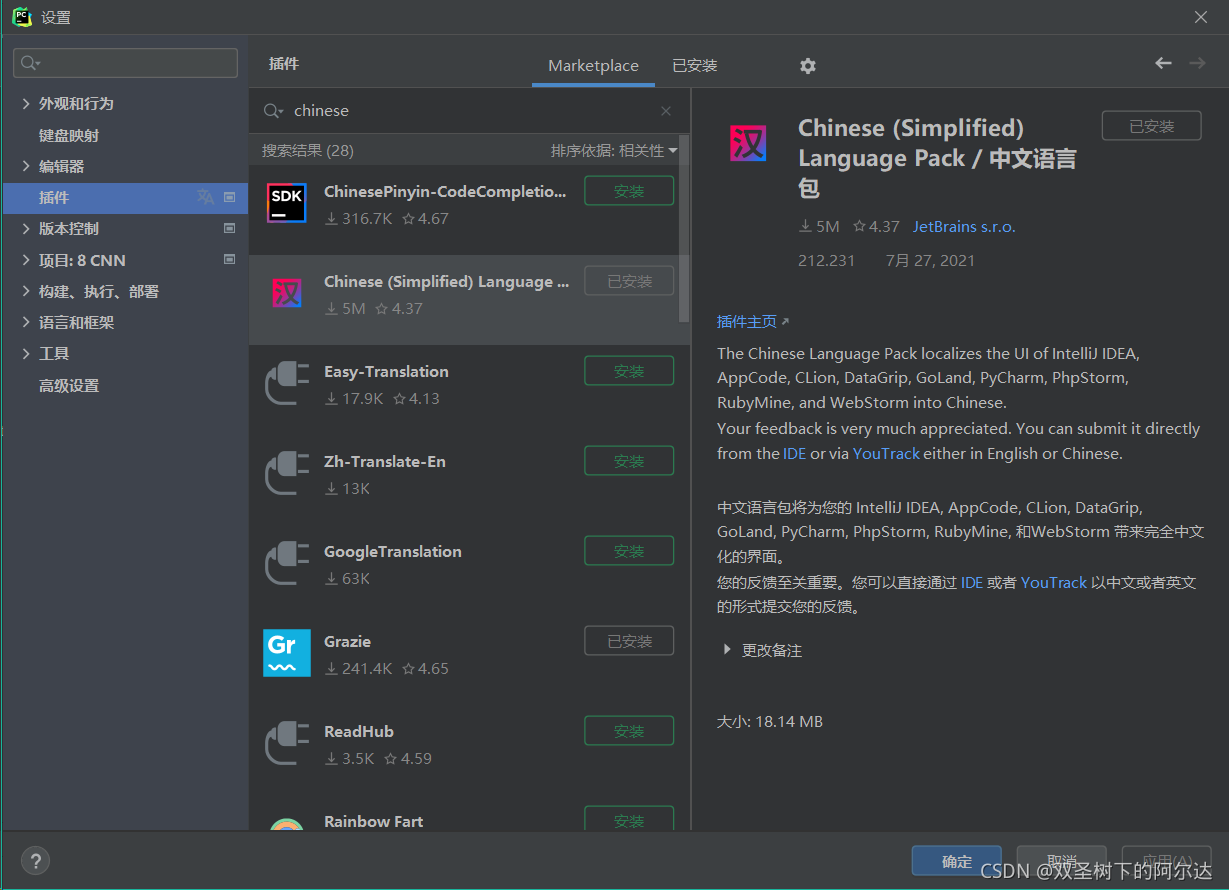1229x890 pixels.
Task: Click the translate icon on the 插件 row
Action: [205, 197]
